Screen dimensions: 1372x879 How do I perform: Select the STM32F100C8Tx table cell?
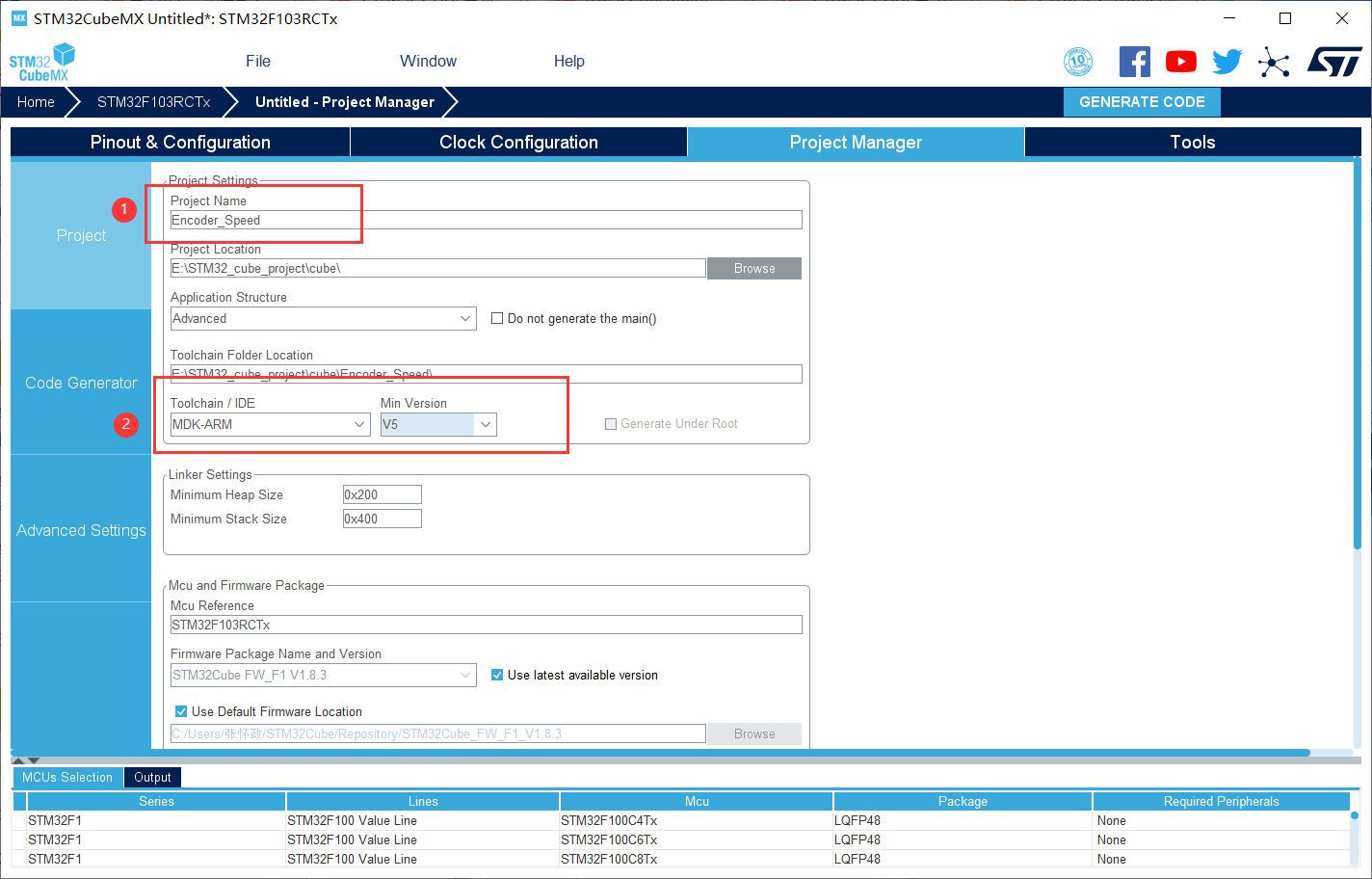pos(696,859)
